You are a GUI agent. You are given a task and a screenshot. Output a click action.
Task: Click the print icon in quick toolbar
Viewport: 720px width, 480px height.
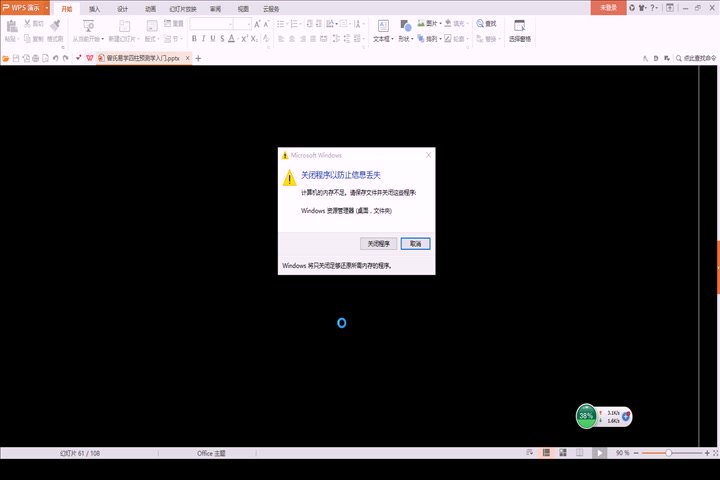(x=35, y=58)
